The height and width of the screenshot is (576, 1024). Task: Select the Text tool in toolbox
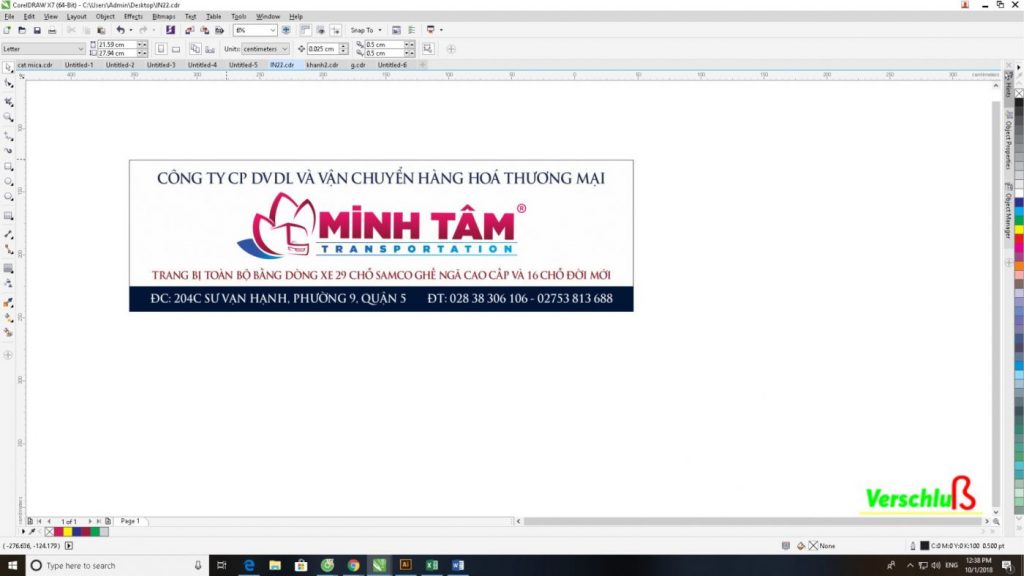[8, 216]
